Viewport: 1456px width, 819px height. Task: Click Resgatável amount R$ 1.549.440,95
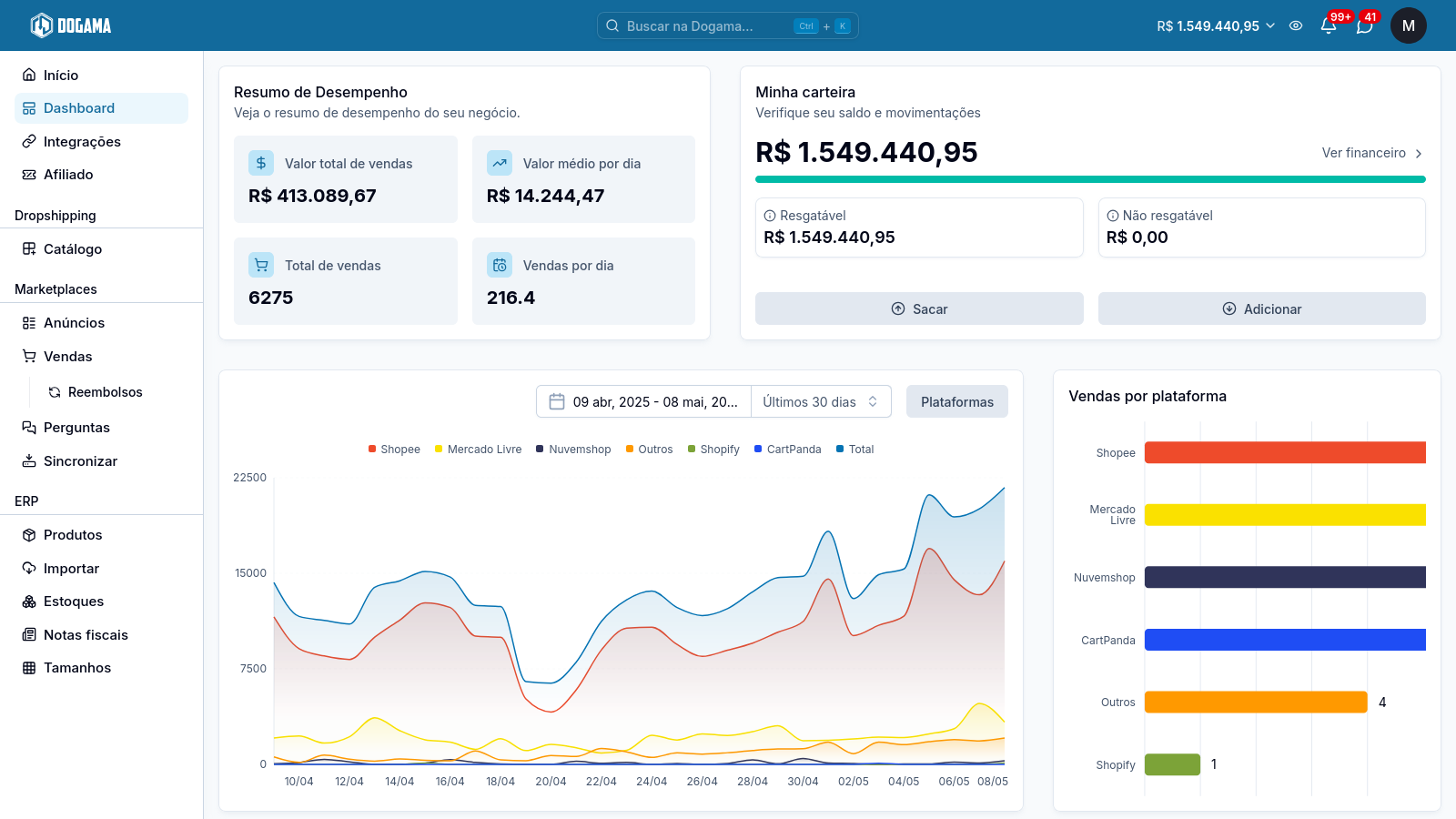[x=829, y=238]
